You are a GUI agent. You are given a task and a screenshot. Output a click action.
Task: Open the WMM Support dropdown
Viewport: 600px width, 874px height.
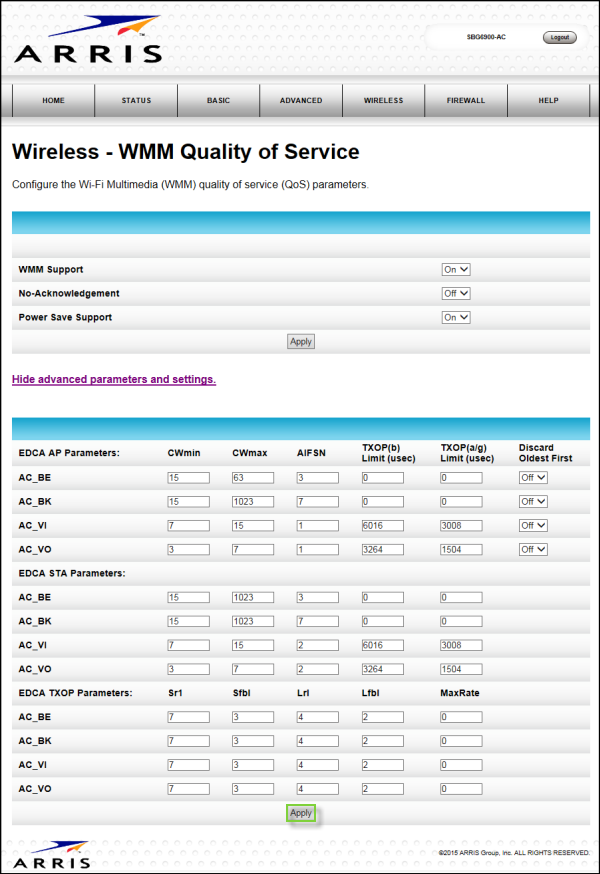point(456,270)
